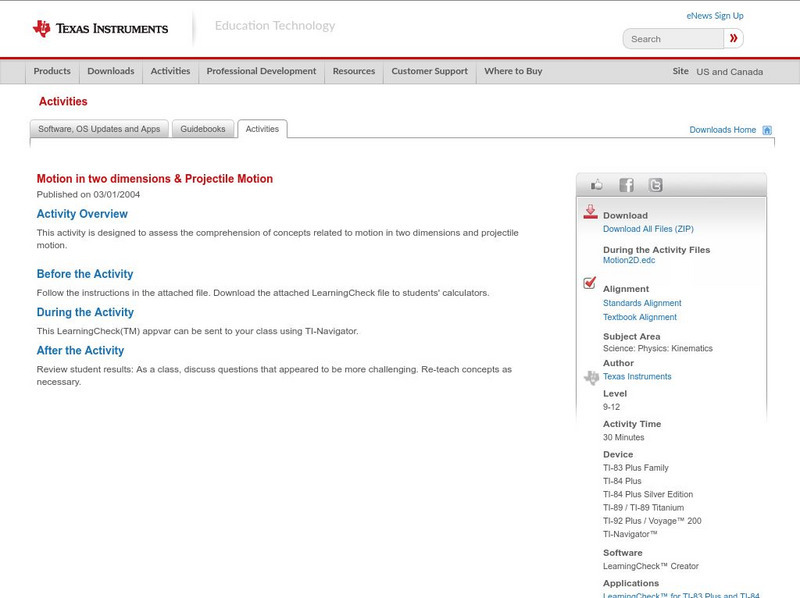Click TI-84 Plus Silver Edition entry
The height and width of the screenshot is (598, 800).
pos(648,494)
